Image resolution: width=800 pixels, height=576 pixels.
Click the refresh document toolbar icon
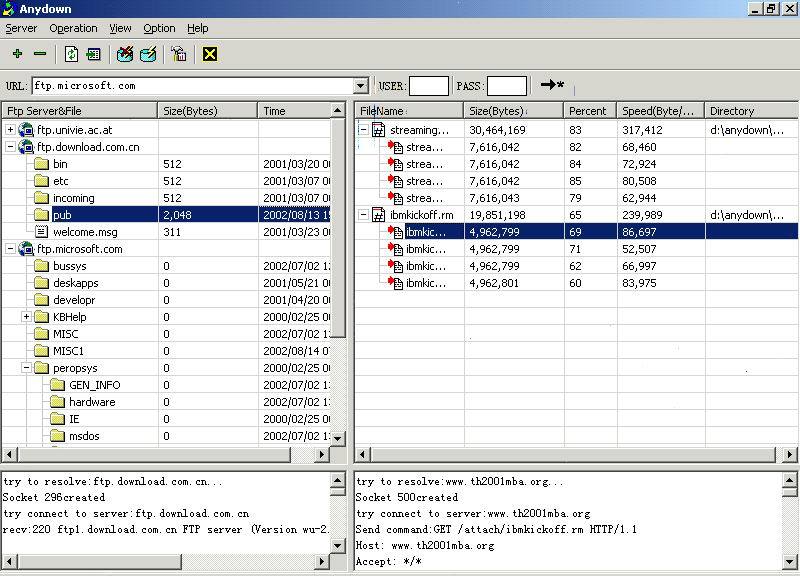pyautogui.click(x=71, y=54)
